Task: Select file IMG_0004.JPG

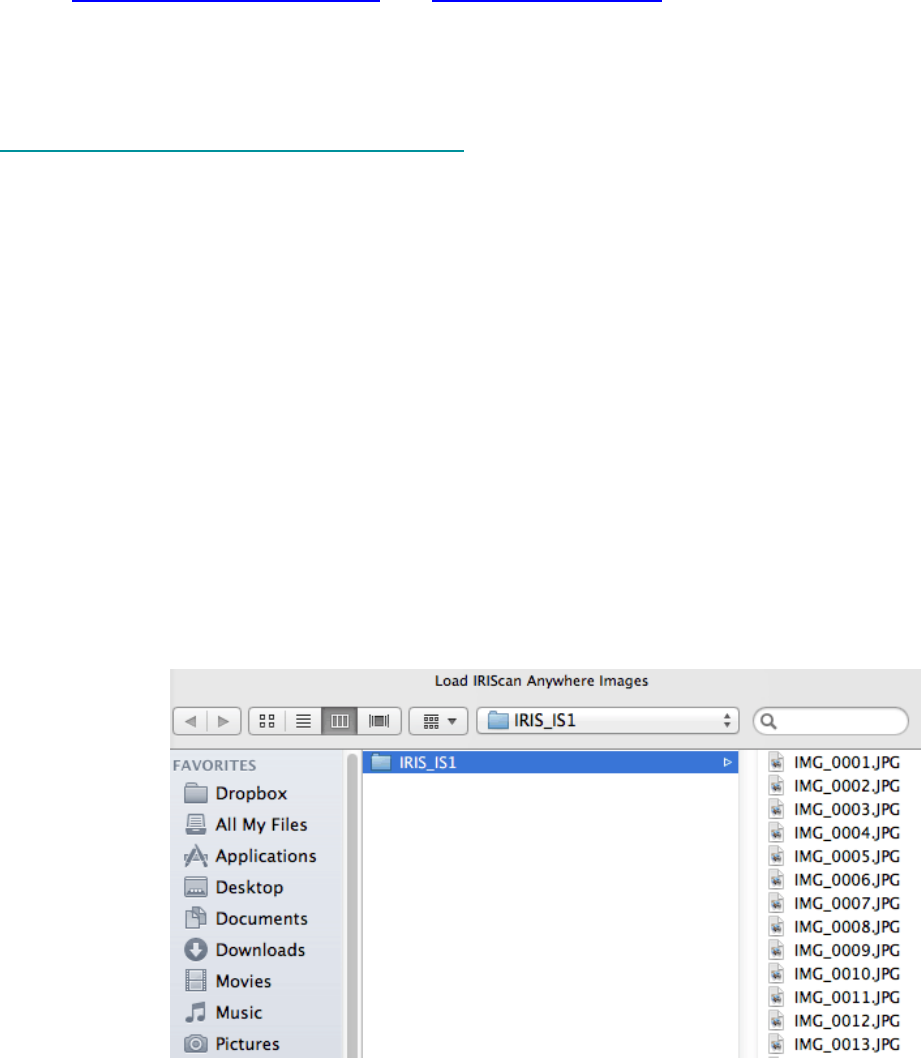Action: pyautogui.click(x=835, y=833)
